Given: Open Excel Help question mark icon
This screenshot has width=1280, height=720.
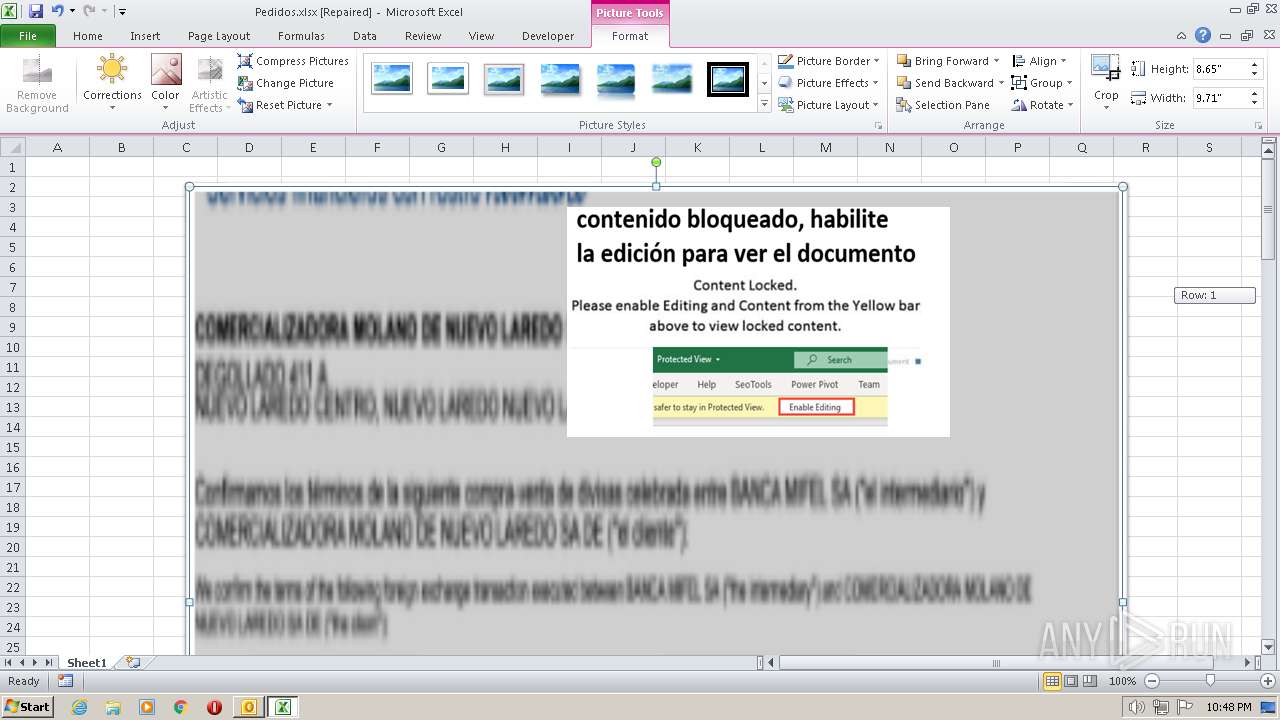Looking at the screenshot, I should coord(1203,35).
